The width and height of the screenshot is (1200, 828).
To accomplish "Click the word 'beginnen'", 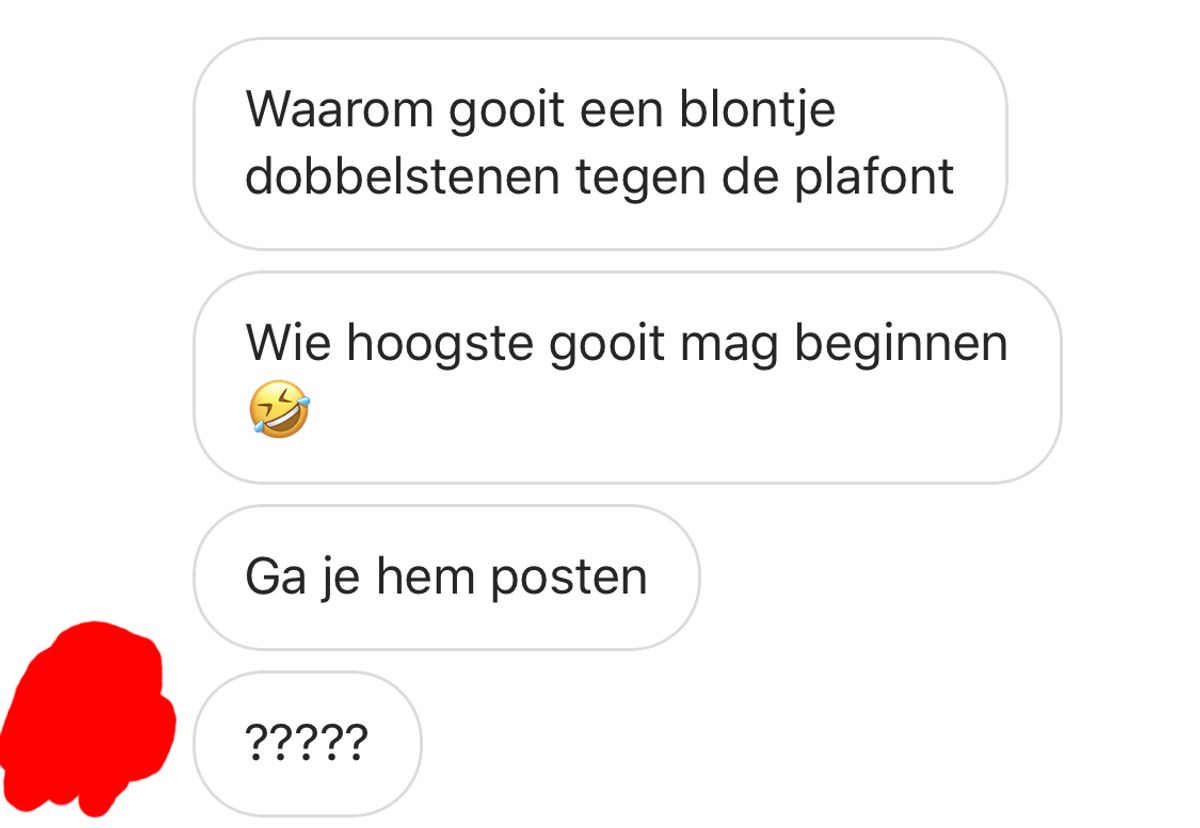I will [901, 345].
